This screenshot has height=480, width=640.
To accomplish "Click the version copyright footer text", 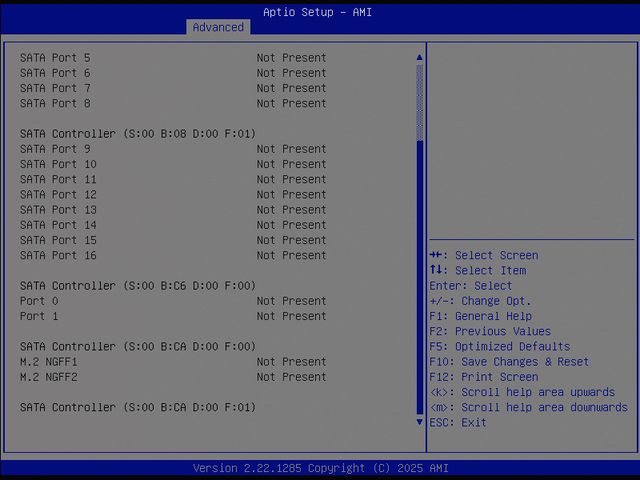I will (320, 468).
